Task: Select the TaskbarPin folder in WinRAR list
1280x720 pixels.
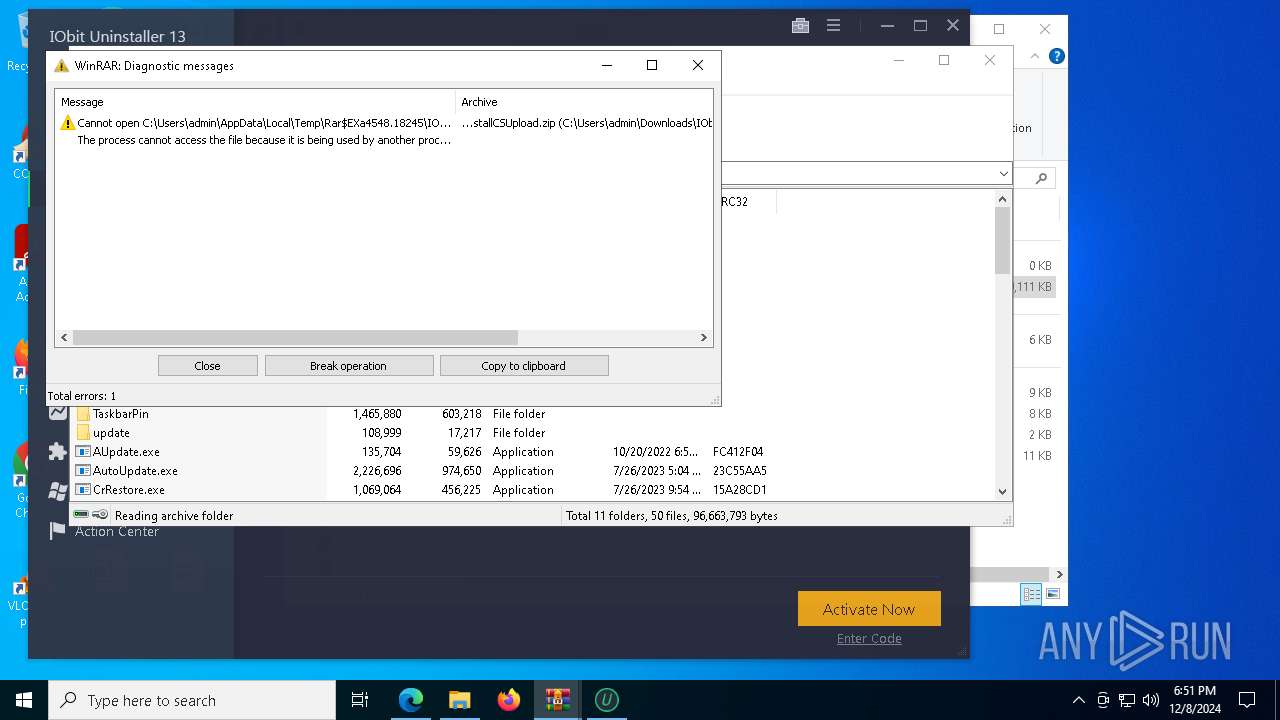Action: (x=121, y=414)
